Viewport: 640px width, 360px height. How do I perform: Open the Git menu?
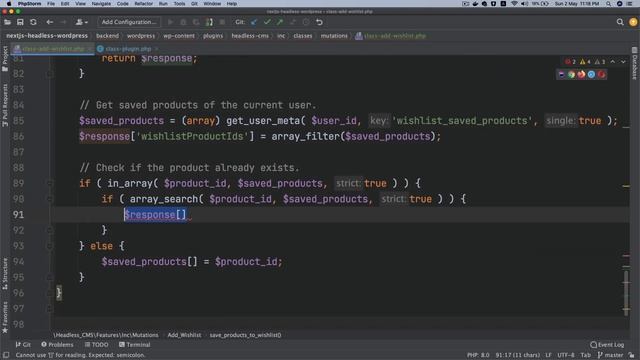[x=194, y=4]
